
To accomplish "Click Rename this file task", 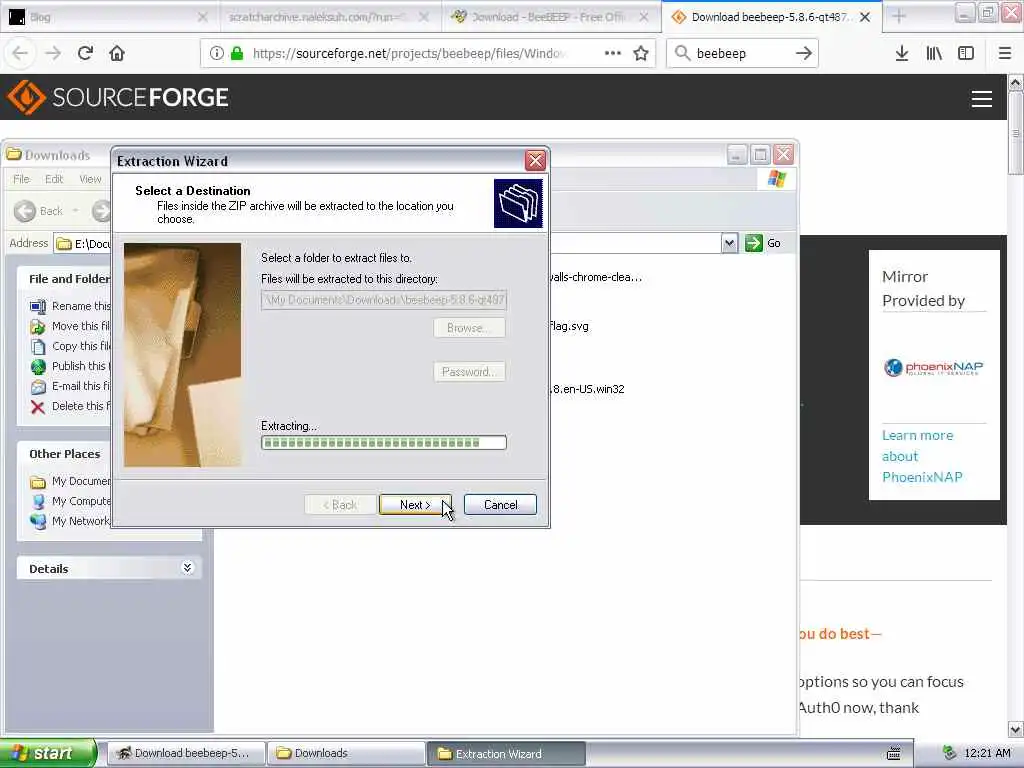I will 71,306.
